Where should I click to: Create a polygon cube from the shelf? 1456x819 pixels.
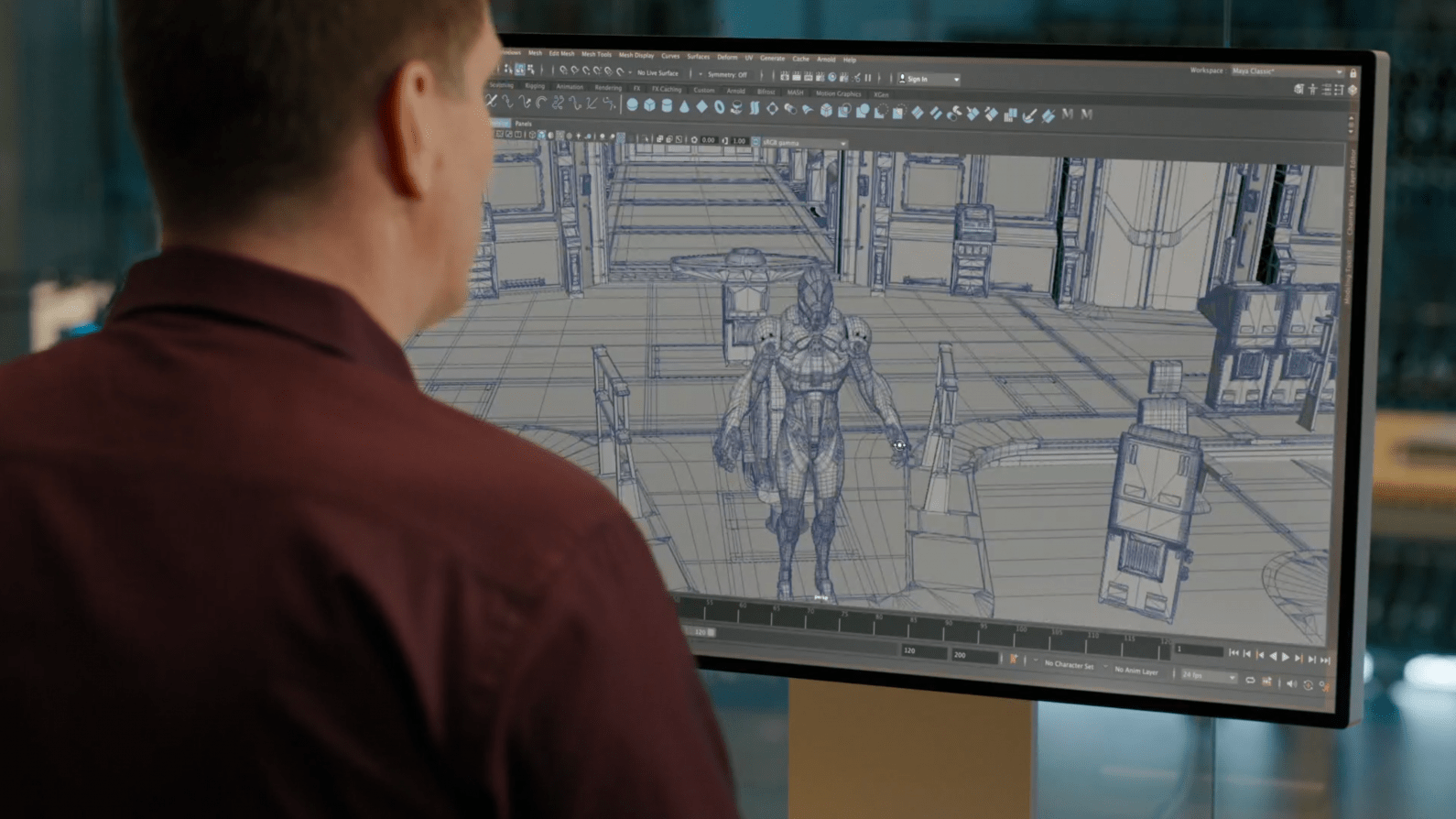[650, 106]
